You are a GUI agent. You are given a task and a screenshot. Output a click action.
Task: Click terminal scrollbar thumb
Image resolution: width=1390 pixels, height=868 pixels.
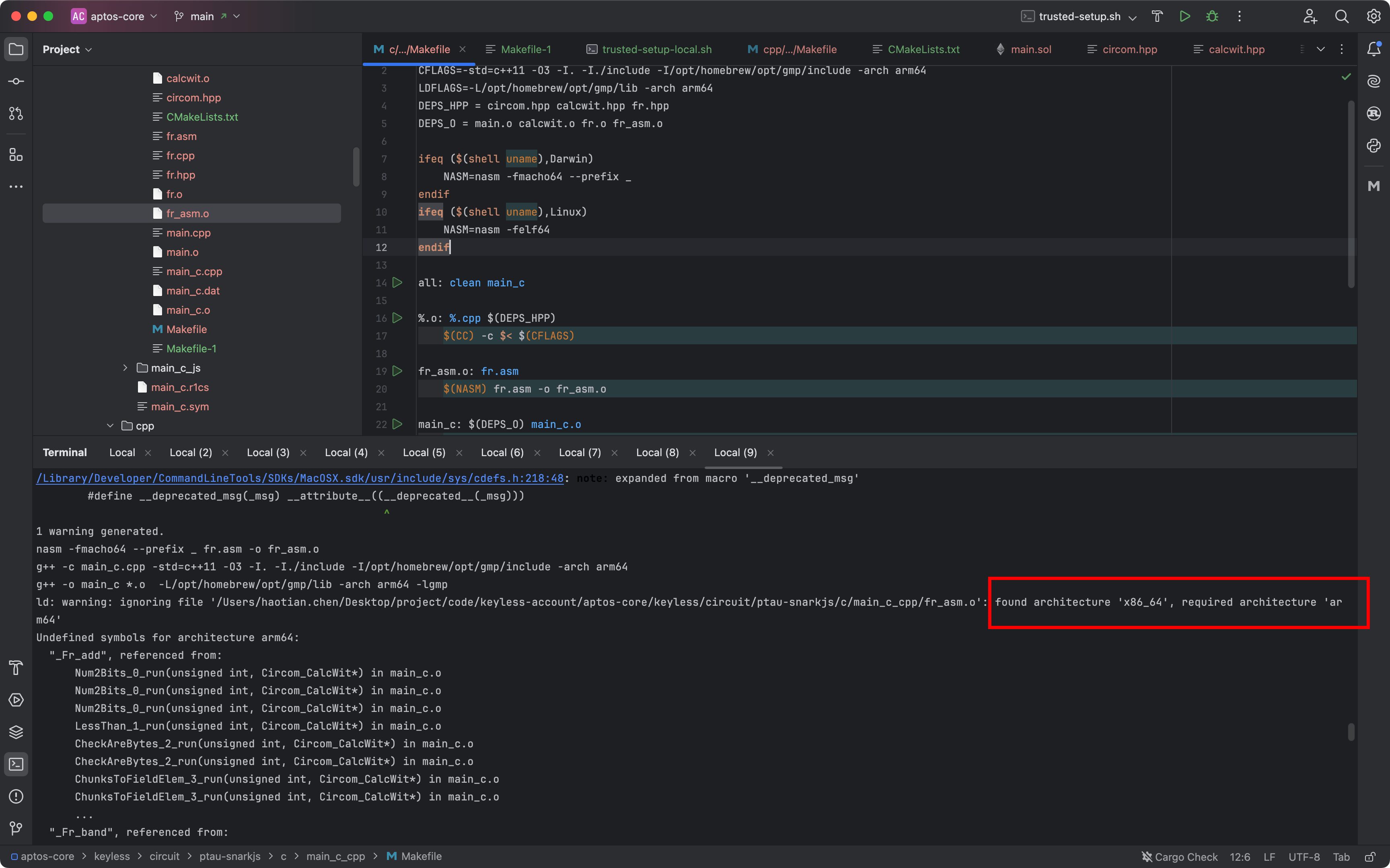click(1351, 732)
